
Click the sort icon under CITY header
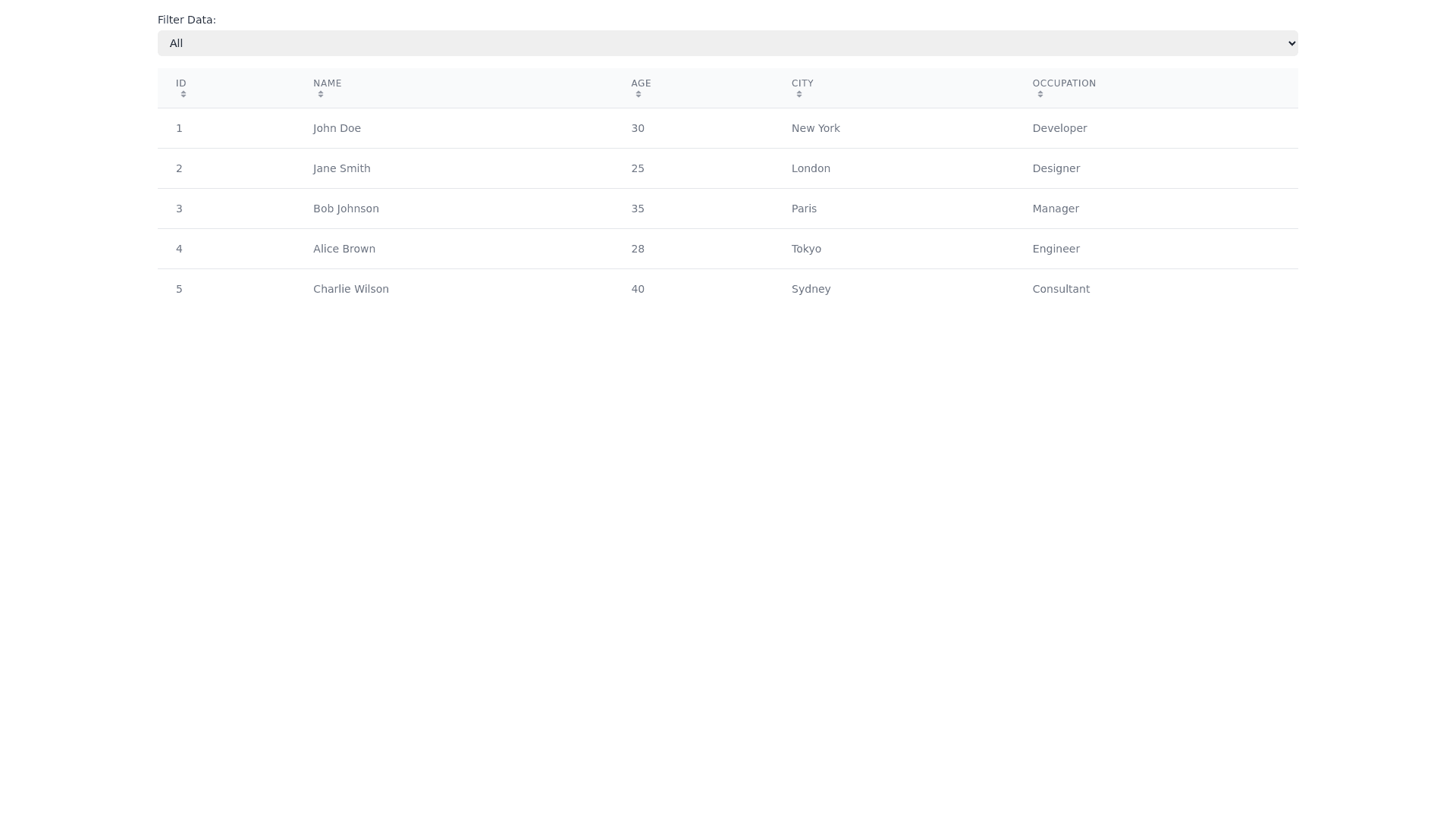click(799, 94)
